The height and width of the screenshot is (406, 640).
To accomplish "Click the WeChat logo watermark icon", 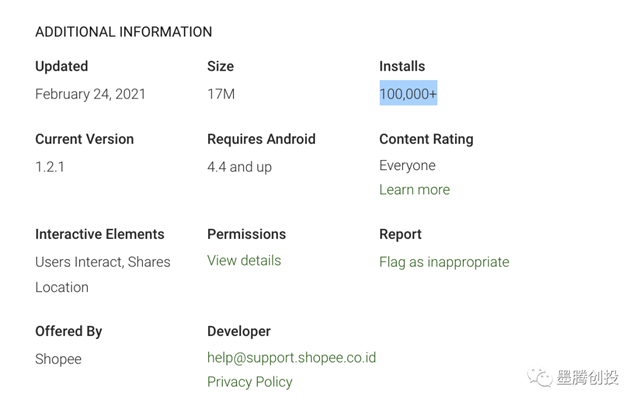I will pyautogui.click(x=541, y=377).
